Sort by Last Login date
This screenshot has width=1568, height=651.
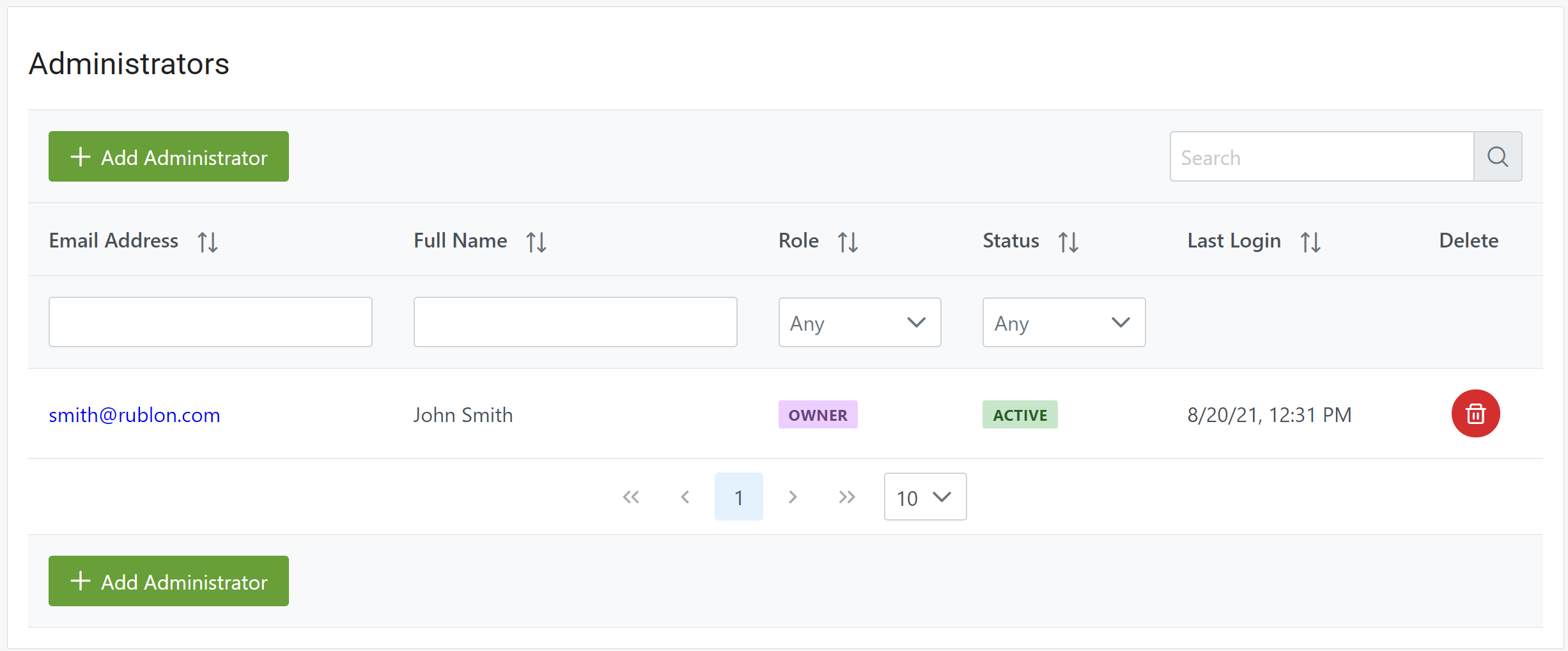(x=1310, y=242)
